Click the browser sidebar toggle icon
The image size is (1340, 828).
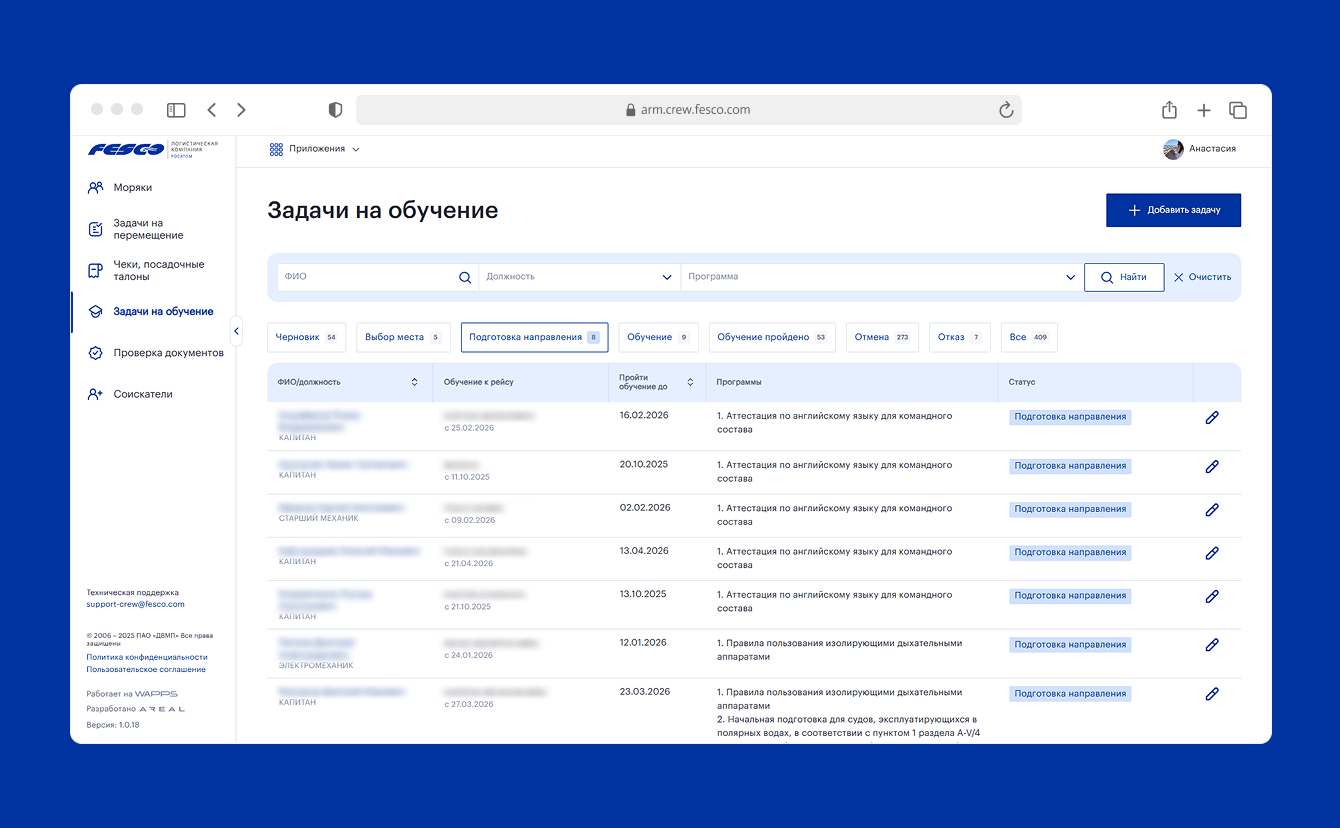click(x=176, y=110)
